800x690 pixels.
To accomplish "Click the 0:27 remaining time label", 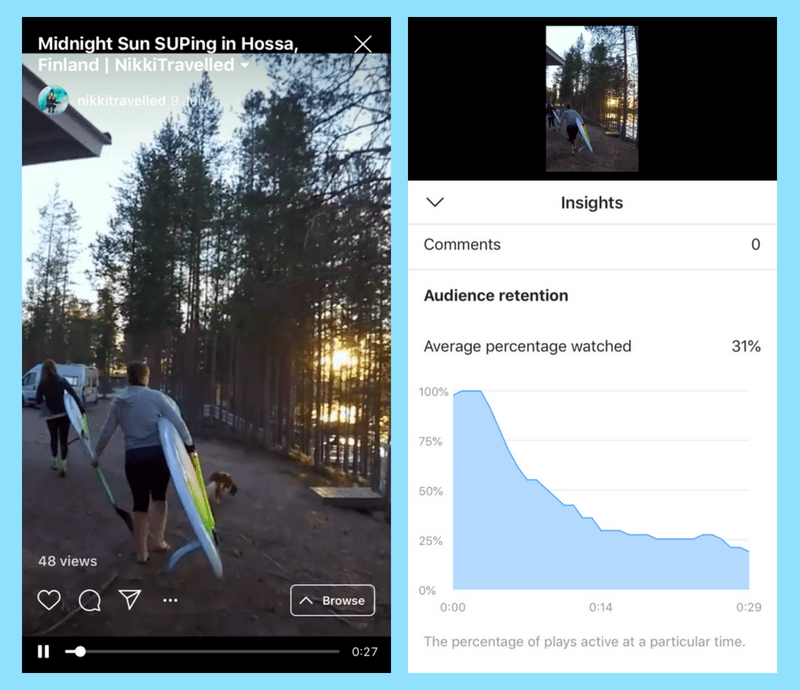I will tap(364, 652).
